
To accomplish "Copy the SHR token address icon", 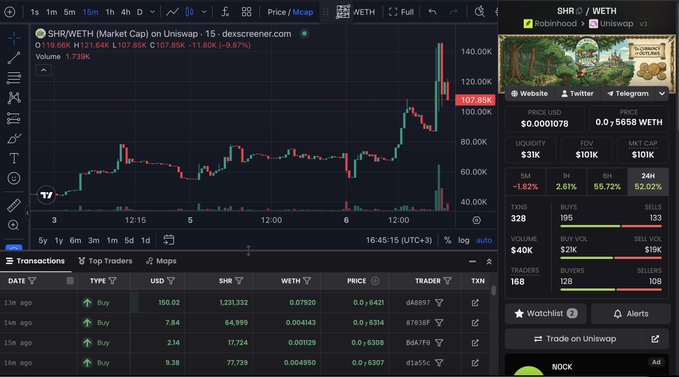I will pos(579,11).
